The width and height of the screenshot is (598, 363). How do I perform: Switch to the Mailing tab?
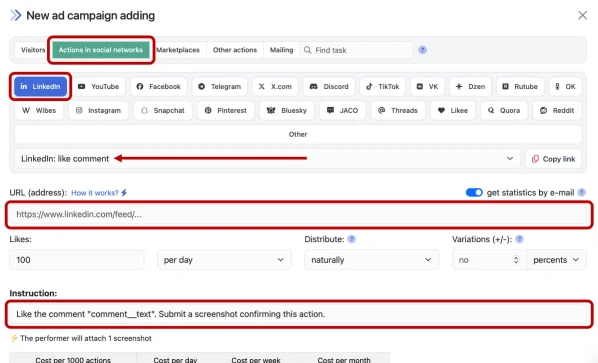(281, 50)
